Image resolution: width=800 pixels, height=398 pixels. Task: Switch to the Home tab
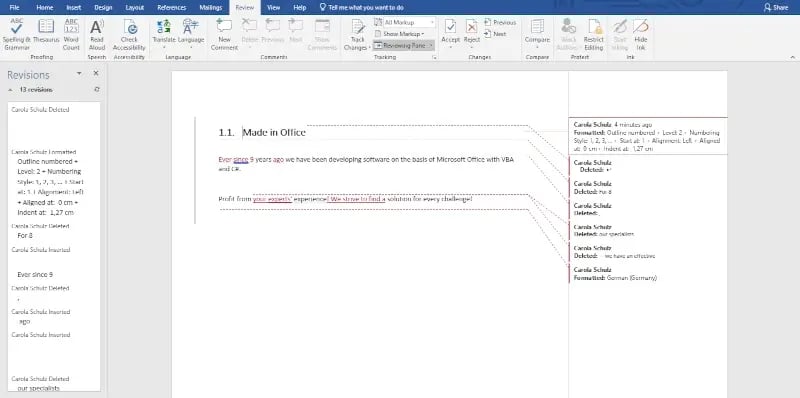click(45, 8)
